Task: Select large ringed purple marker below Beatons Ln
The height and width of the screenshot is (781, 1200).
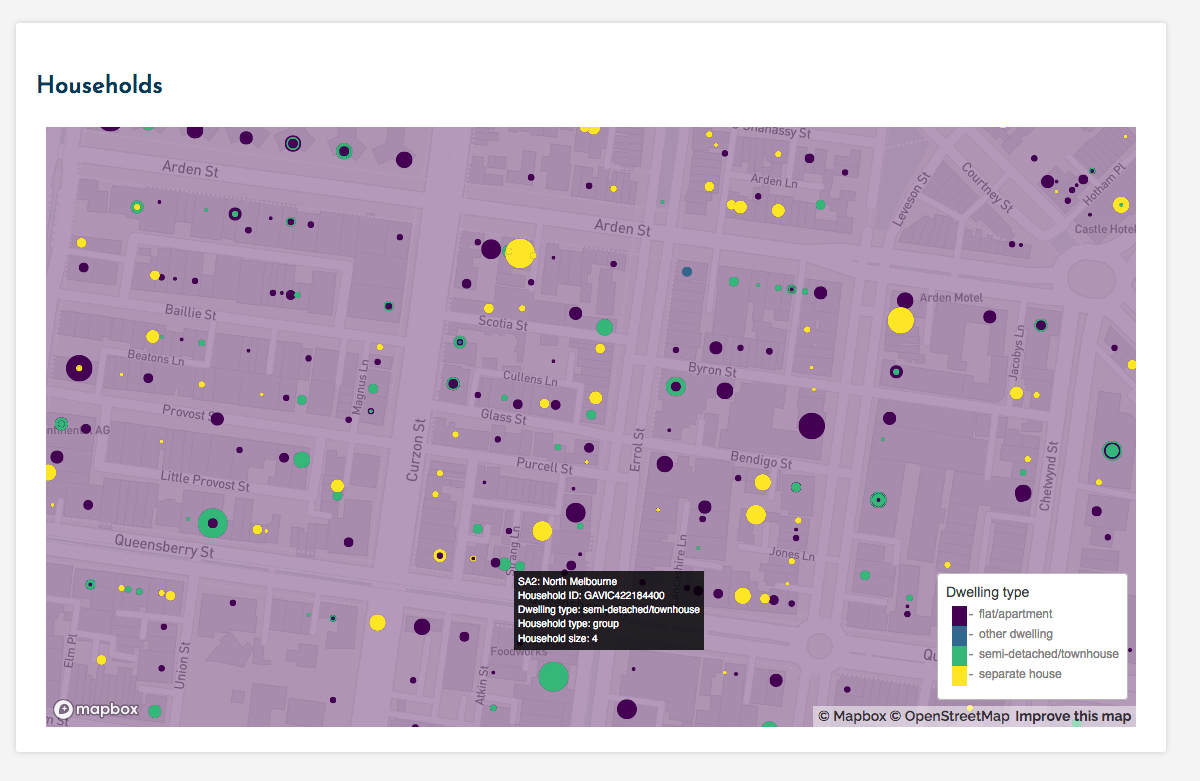Action: click(x=79, y=368)
